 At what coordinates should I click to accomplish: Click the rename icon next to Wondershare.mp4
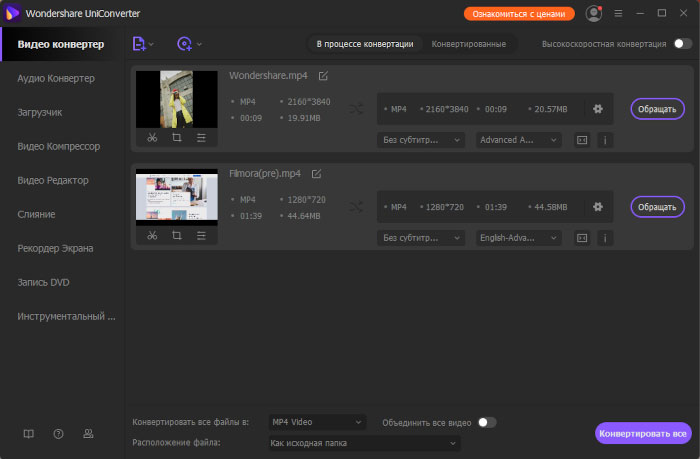tap(322, 76)
